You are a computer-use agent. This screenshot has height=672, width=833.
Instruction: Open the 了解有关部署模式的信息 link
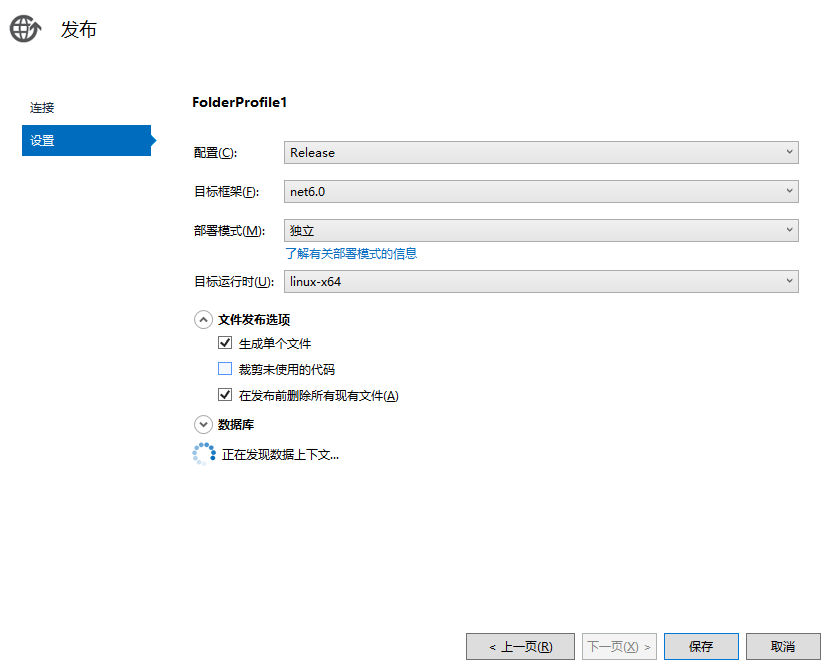pyautogui.click(x=351, y=254)
